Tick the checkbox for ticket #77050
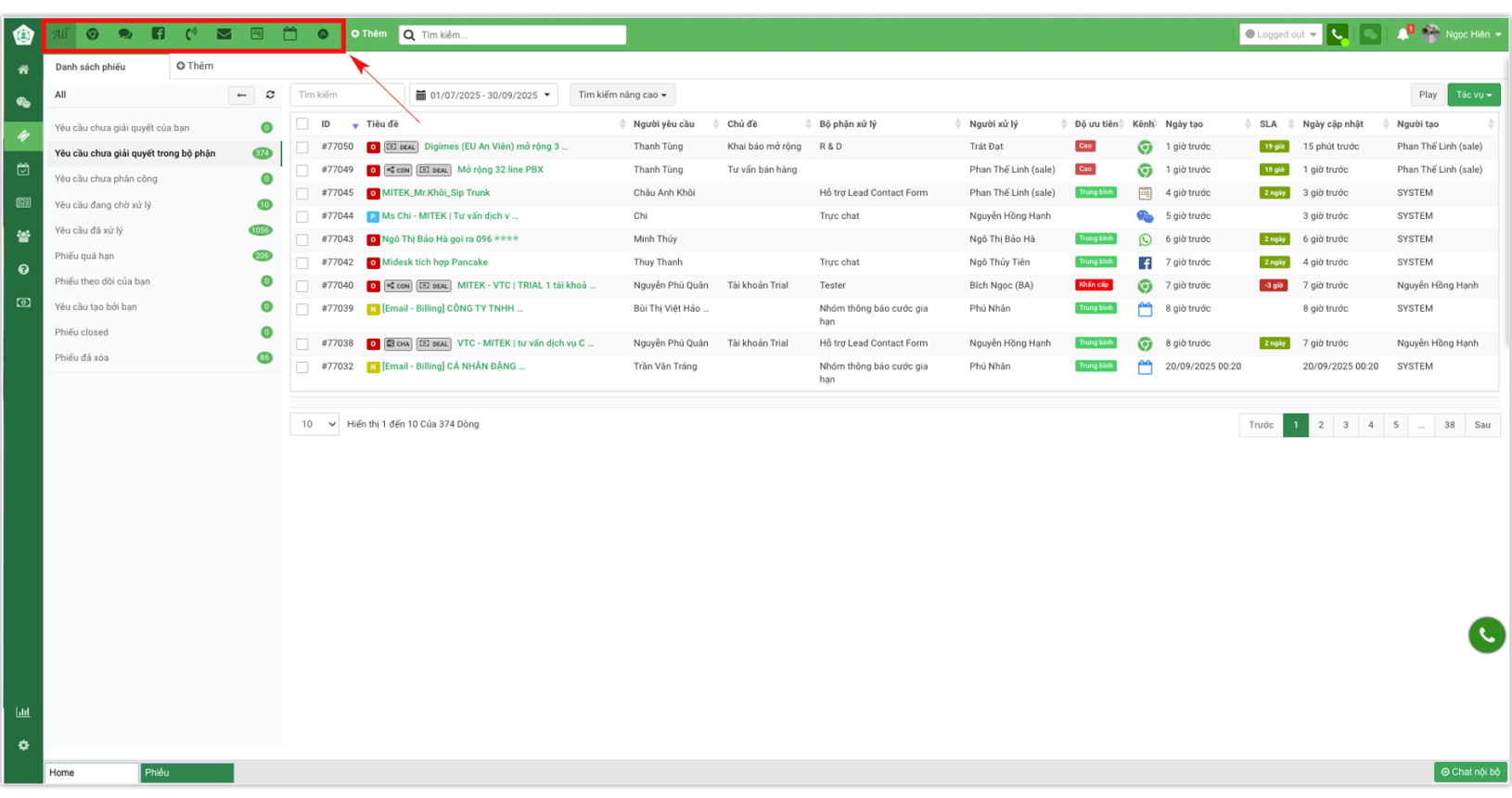Screen dimensions: 1512x798 coord(302,147)
